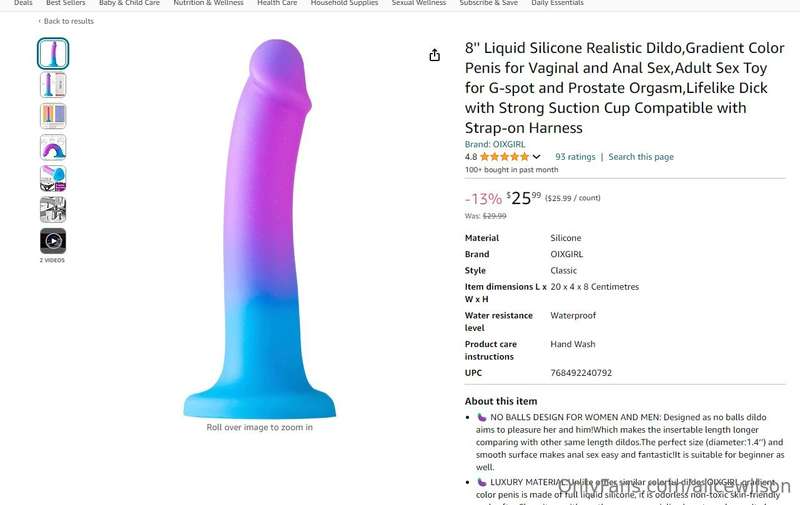Select the first product thumbnail
800x505 pixels.
53,54
